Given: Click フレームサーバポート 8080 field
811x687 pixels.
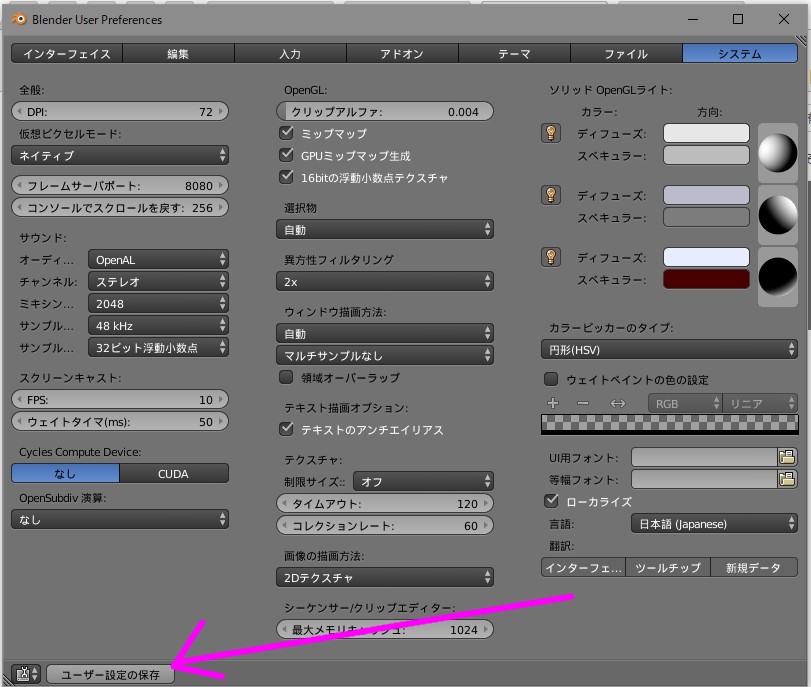Looking at the screenshot, I should 120,185.
